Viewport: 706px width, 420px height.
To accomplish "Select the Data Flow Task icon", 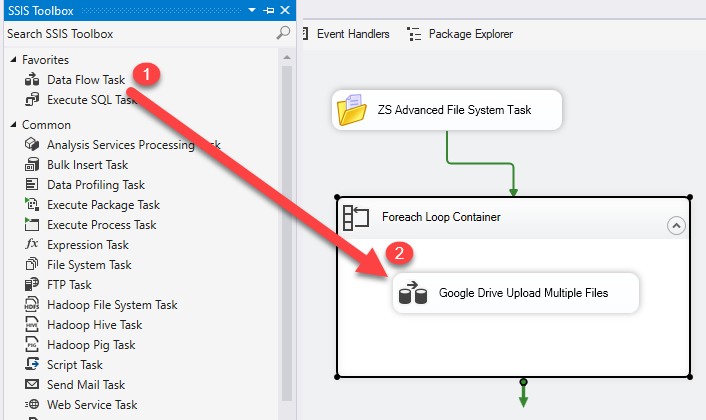I will coord(31,79).
